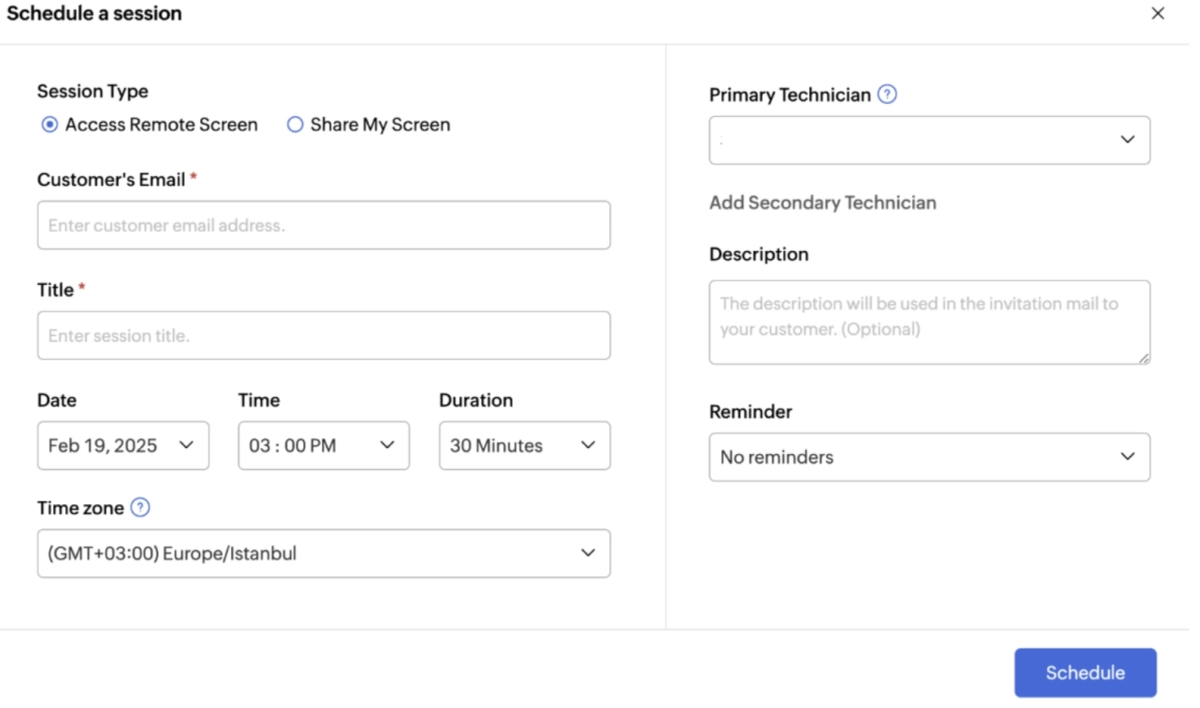Add a Secondary Technician
1200x708 pixels.
823,202
